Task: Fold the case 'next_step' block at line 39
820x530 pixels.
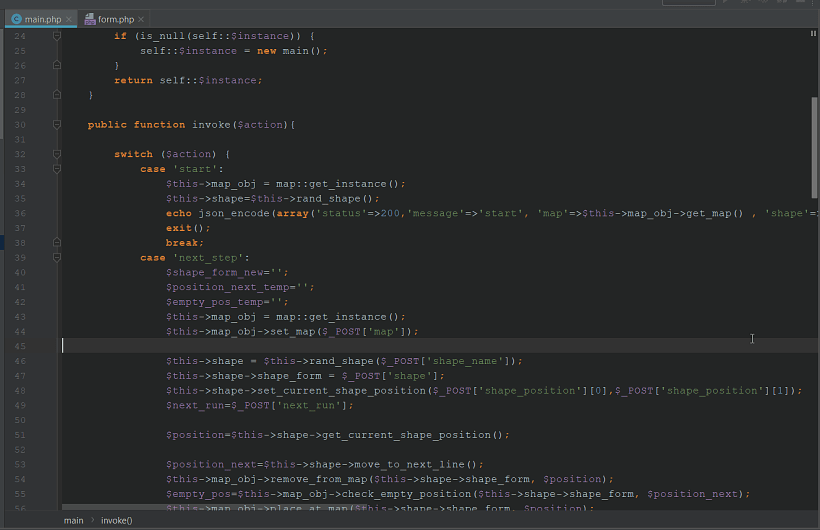Action: click(x=57, y=258)
